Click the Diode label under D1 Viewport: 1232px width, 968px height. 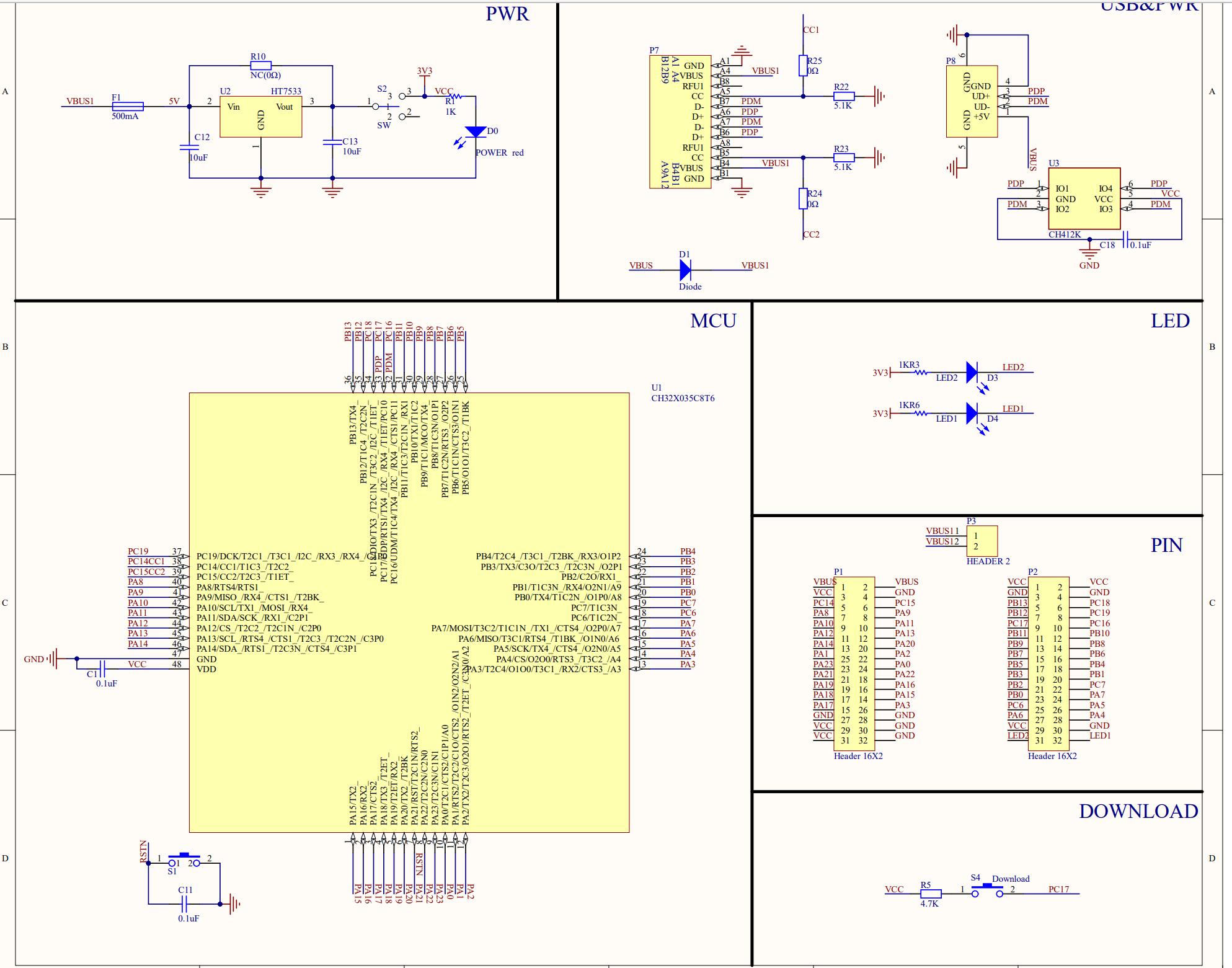(690, 286)
